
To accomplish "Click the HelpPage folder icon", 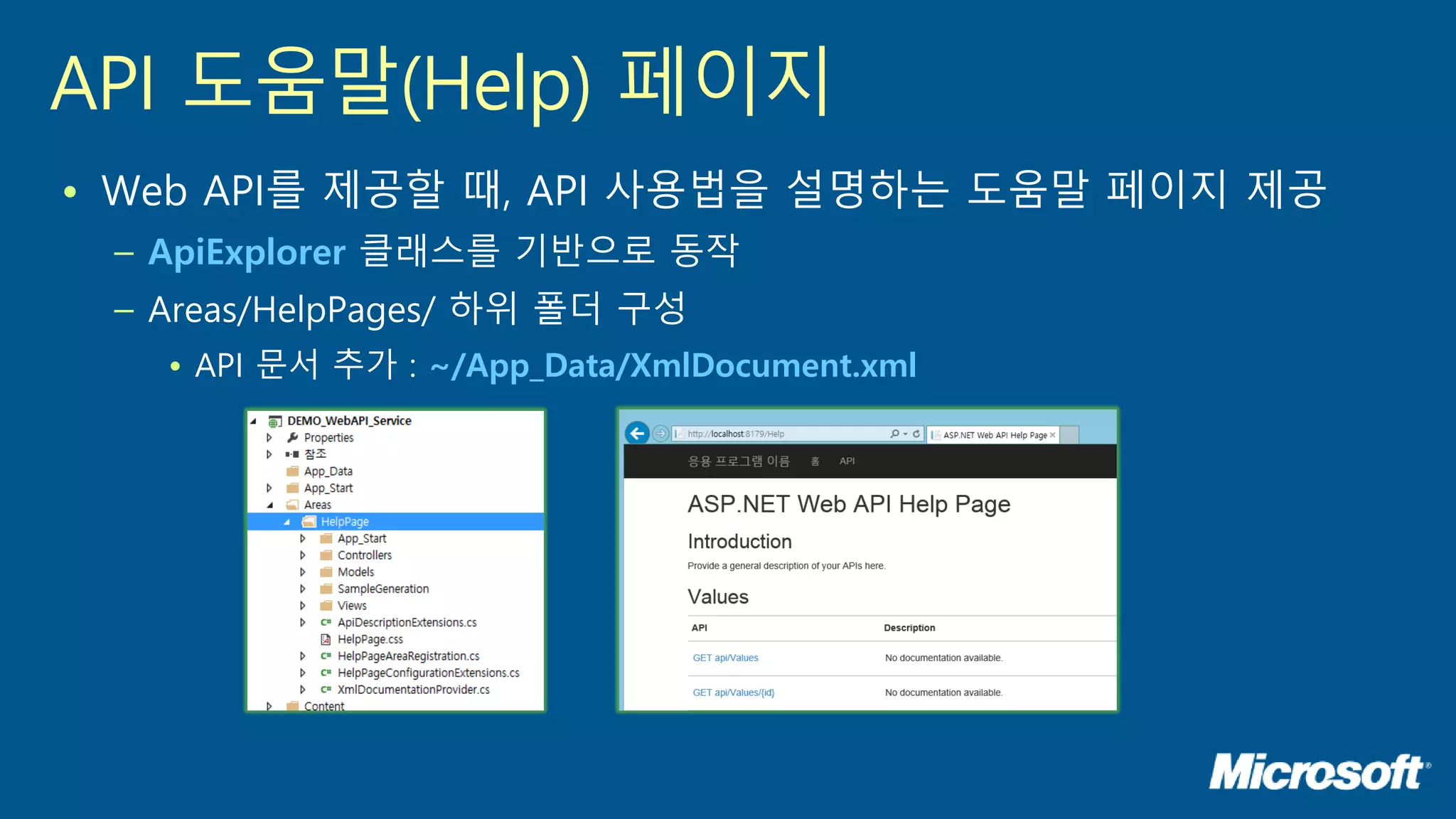I will 309,521.
